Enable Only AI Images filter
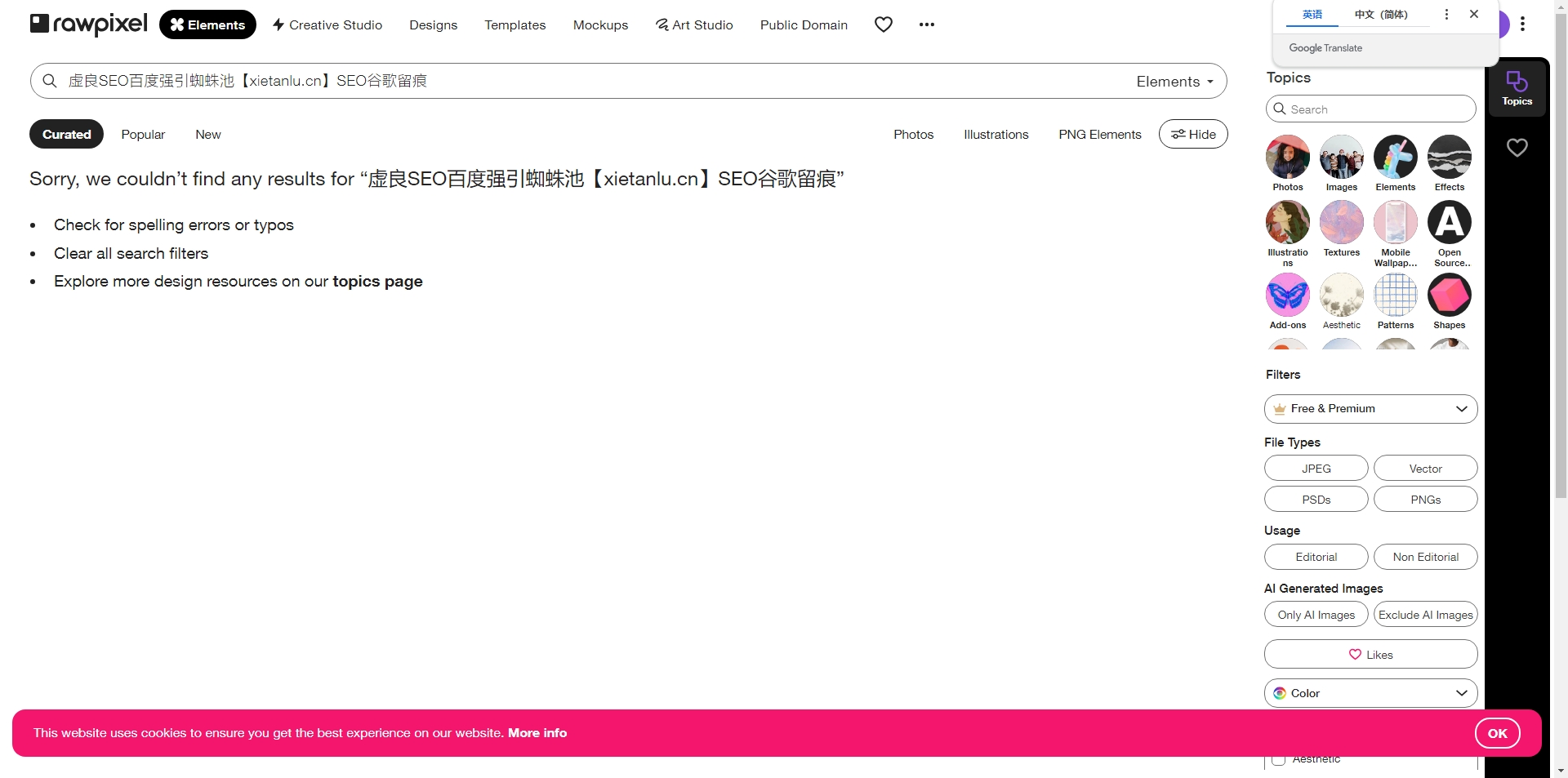 coord(1316,614)
